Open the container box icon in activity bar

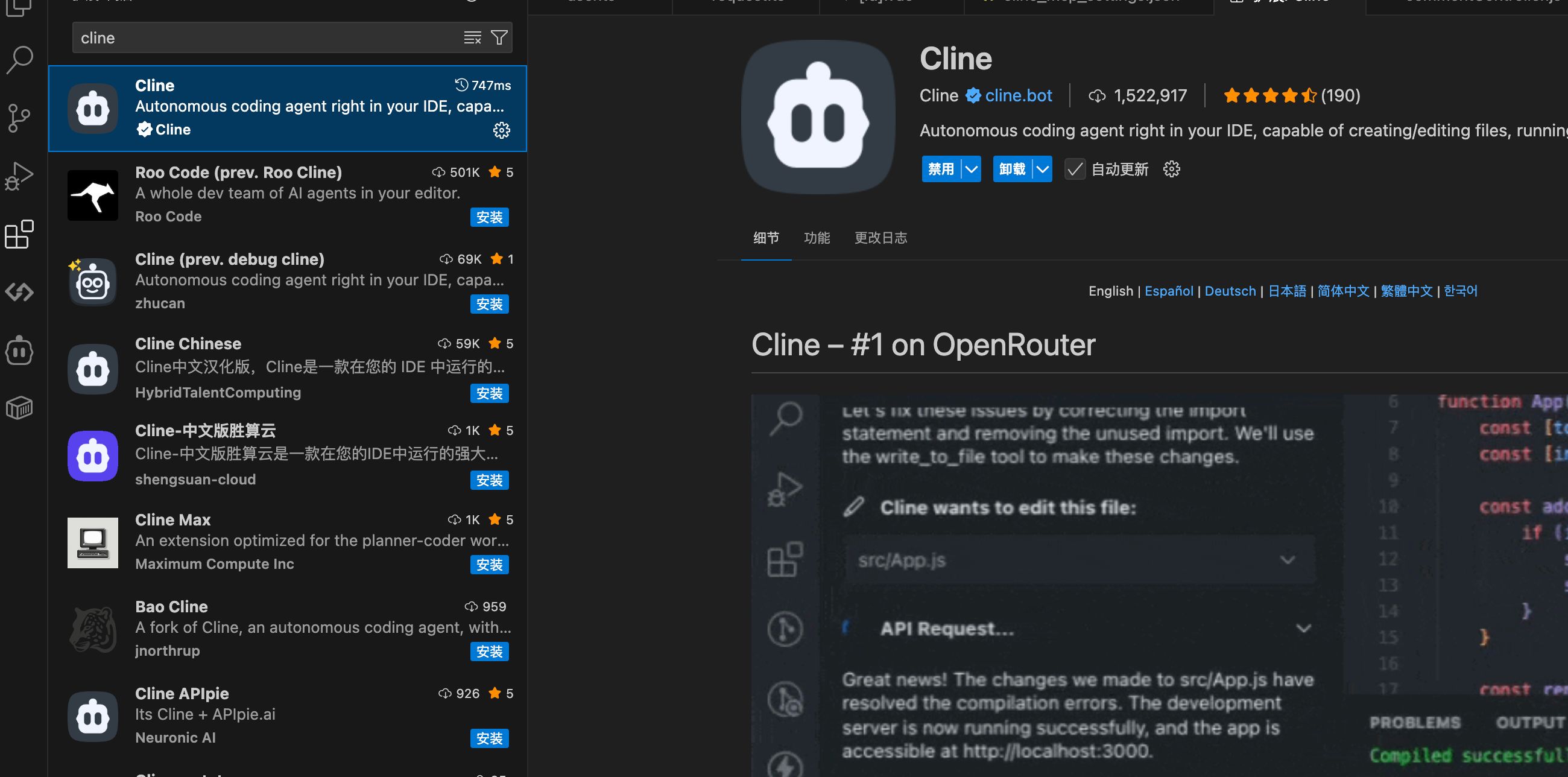click(19, 408)
